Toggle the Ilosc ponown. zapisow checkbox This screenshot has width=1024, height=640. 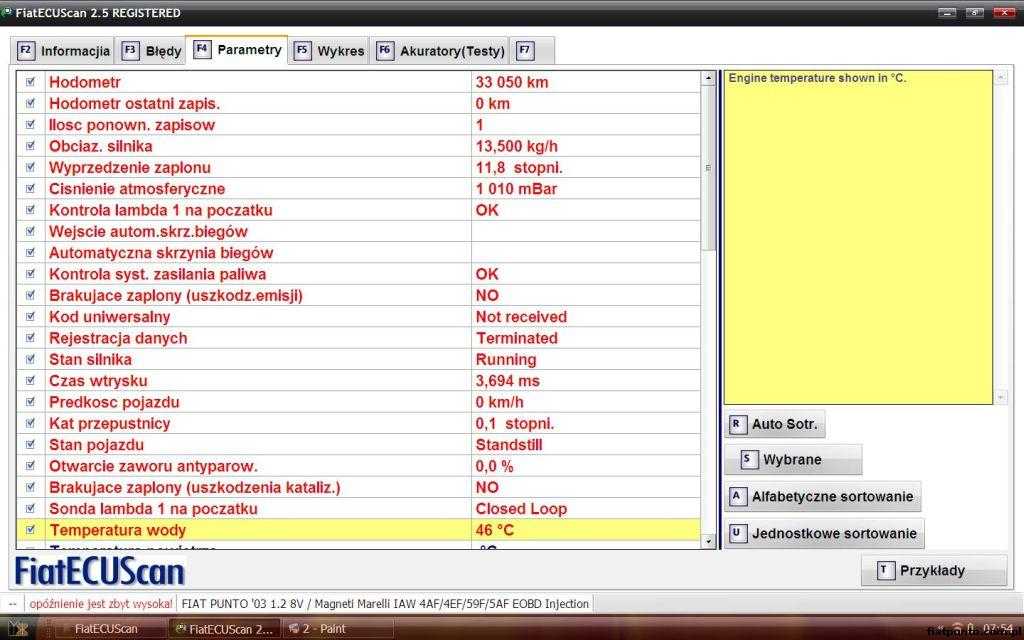[30, 125]
